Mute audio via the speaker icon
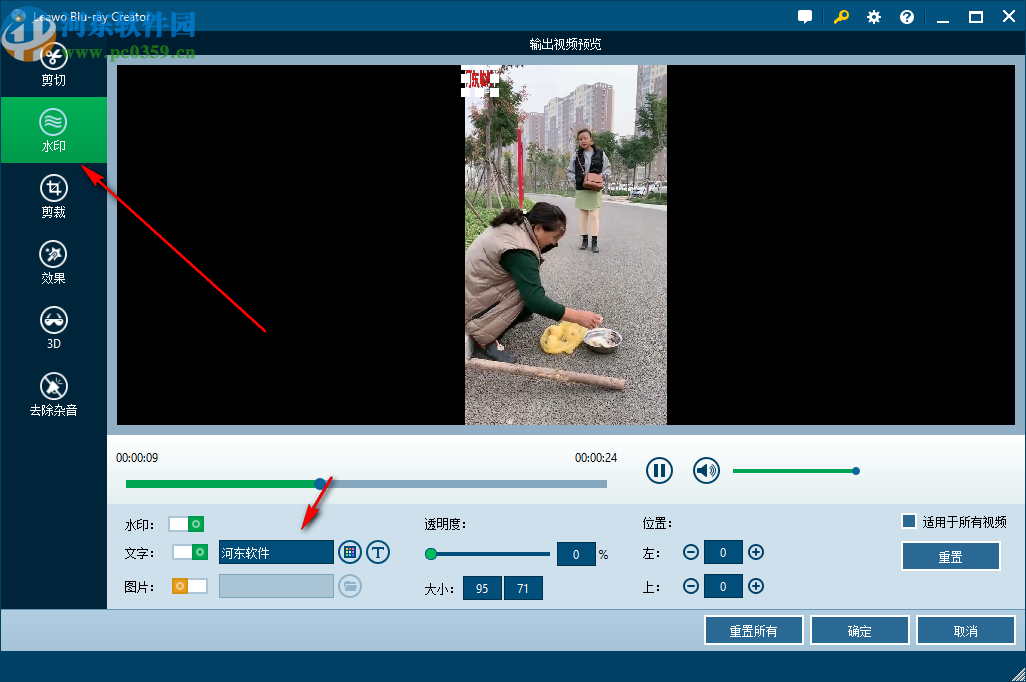This screenshot has height=682, width=1026. click(706, 470)
